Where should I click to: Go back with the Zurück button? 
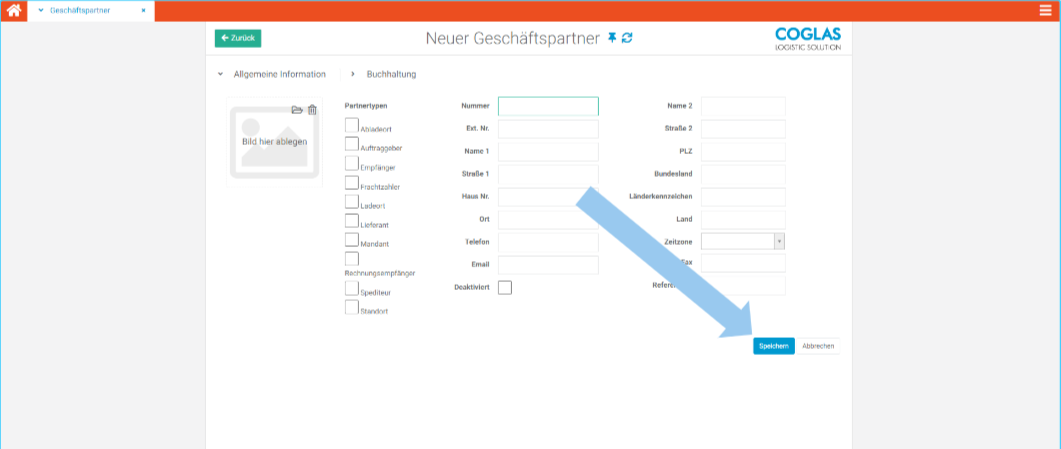(238, 38)
